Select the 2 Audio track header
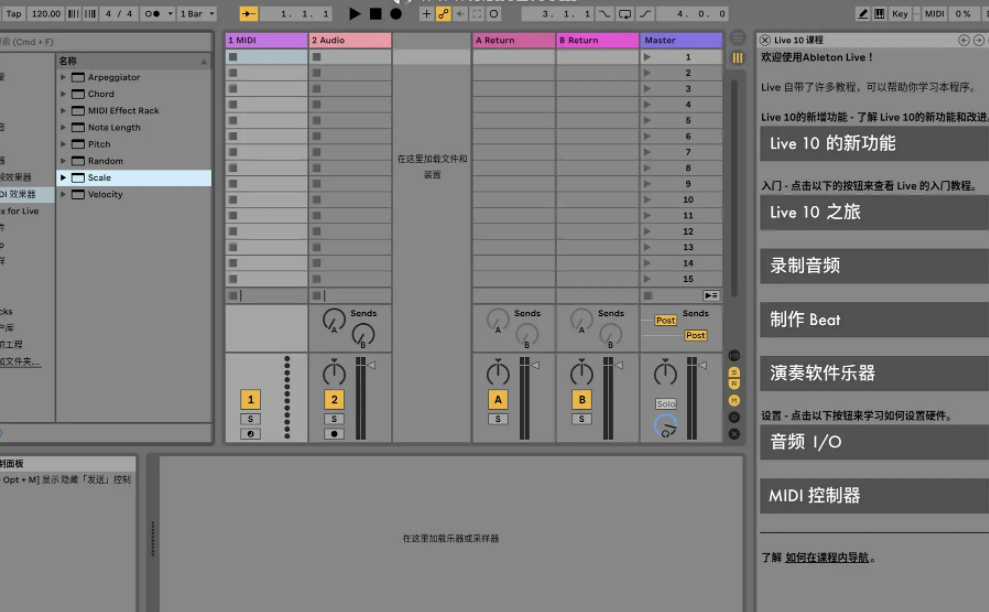989x612 pixels. pos(350,40)
